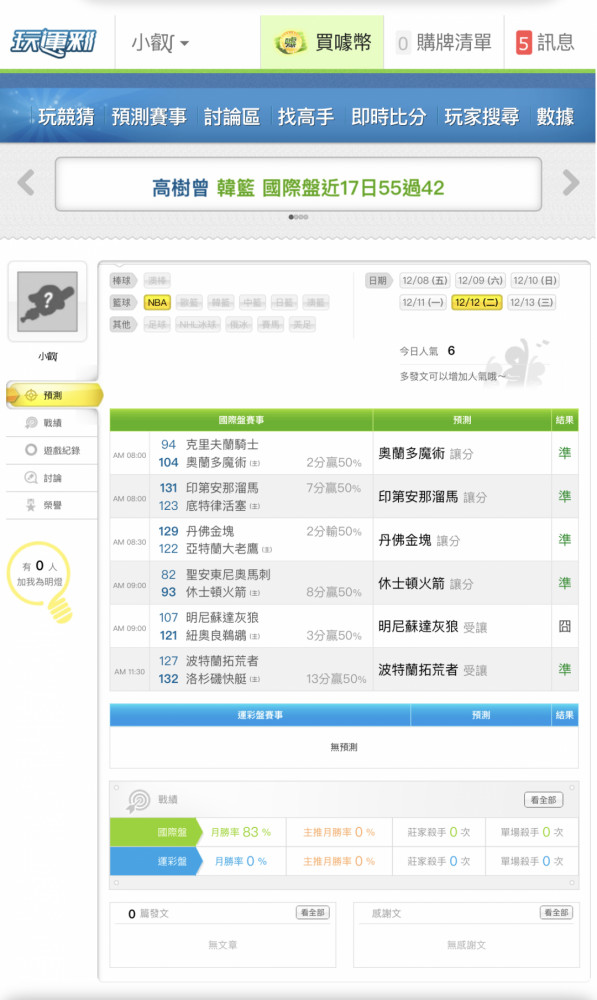Click 看全部 in the 戰績 section
The width and height of the screenshot is (597, 1000).
click(x=543, y=800)
